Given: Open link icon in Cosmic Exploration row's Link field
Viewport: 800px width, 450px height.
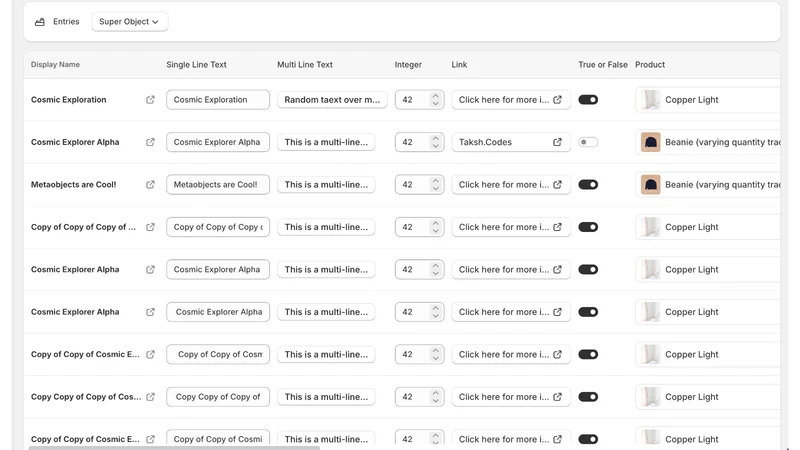Looking at the screenshot, I should pos(557,100).
